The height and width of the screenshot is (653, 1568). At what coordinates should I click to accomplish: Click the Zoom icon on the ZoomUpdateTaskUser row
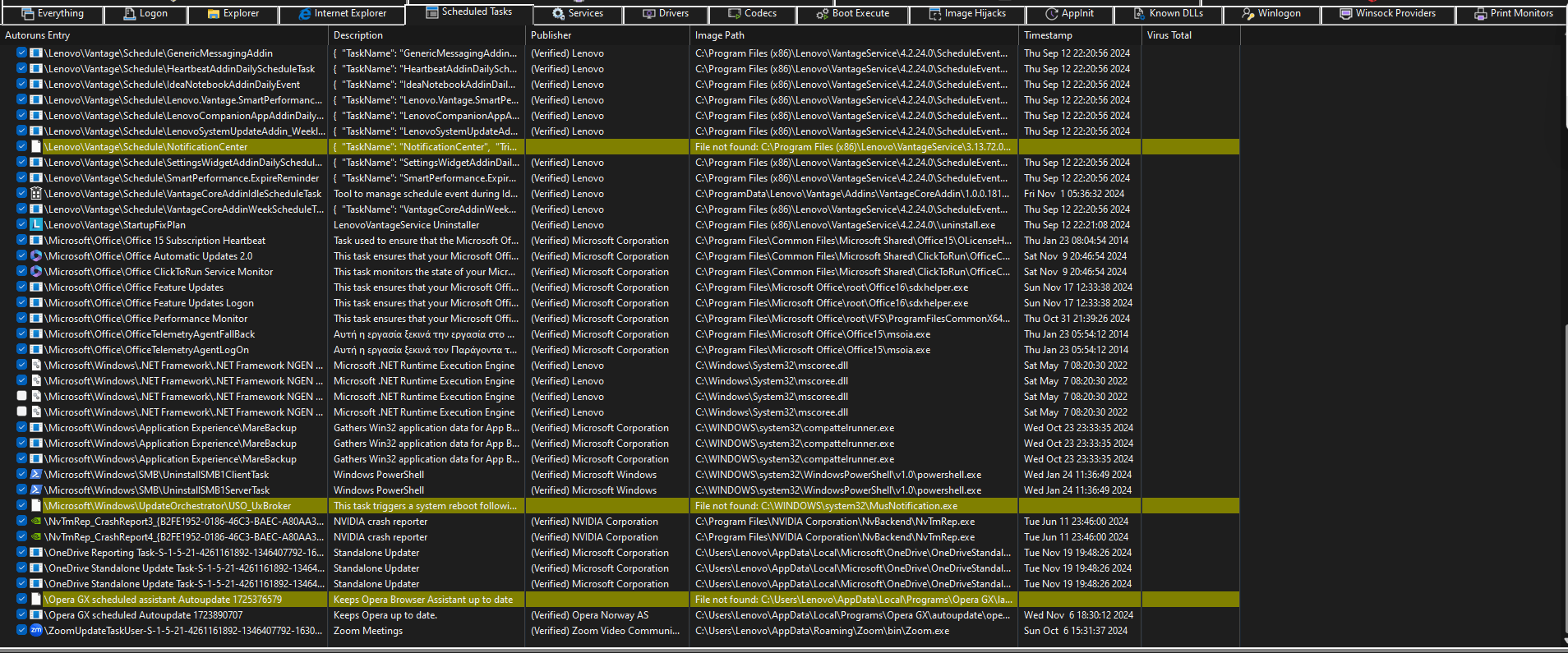36,631
